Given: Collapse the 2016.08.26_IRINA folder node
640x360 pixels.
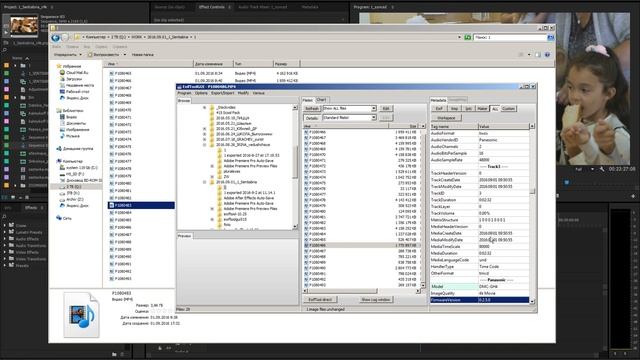Looking at the screenshot, I should pos(204,144).
